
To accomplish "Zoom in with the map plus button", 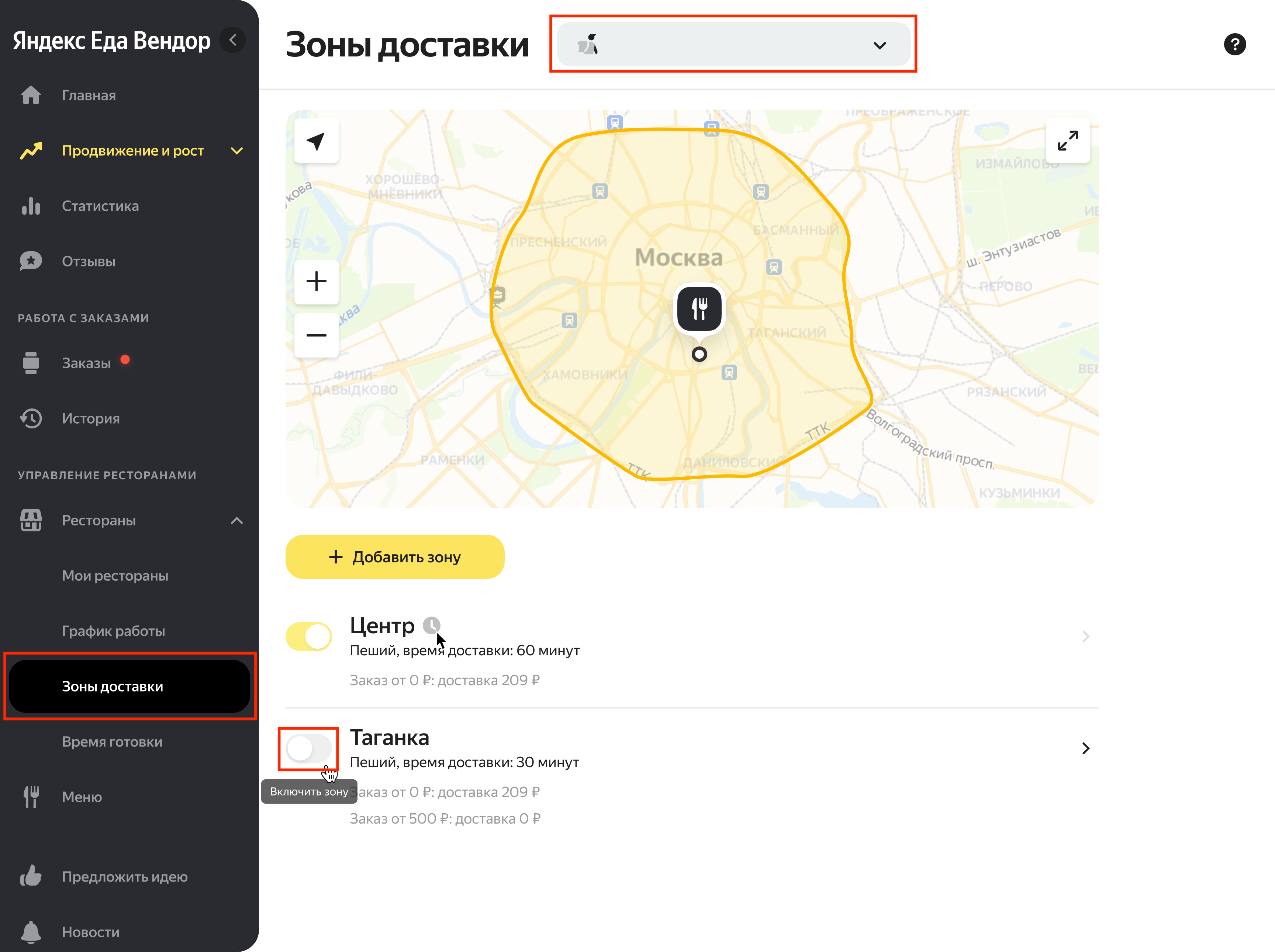I will tap(316, 282).
